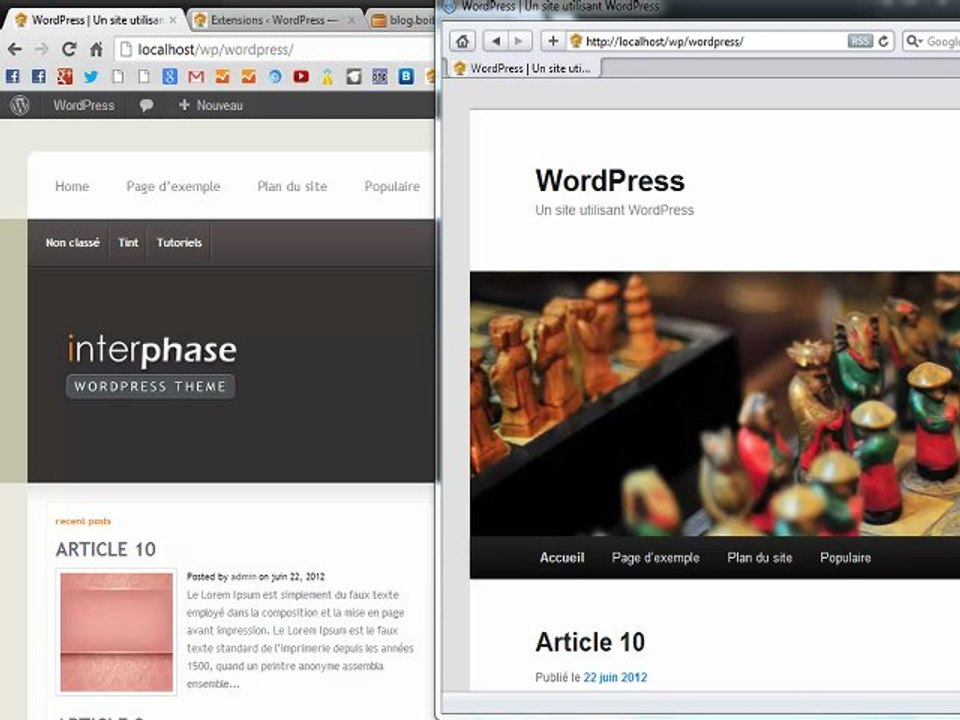Click the recent posts label

83,522
